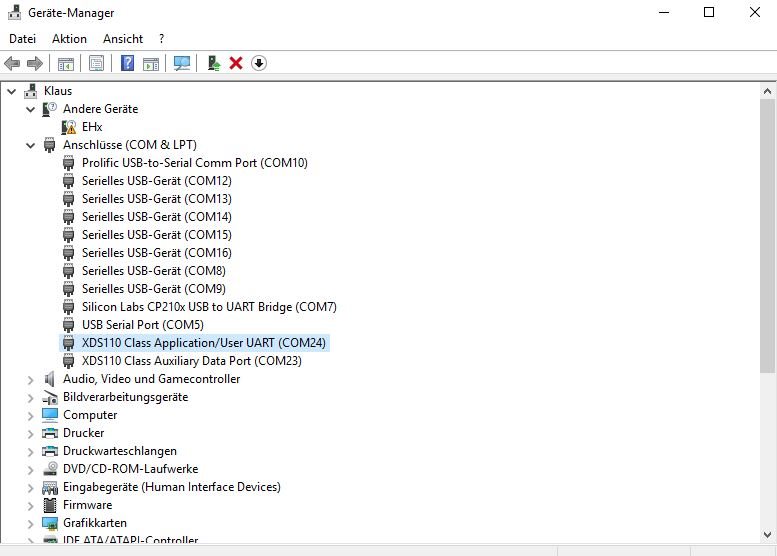777x556 pixels.
Task: Click the vertical scrollbar thumb
Action: pos(767,236)
